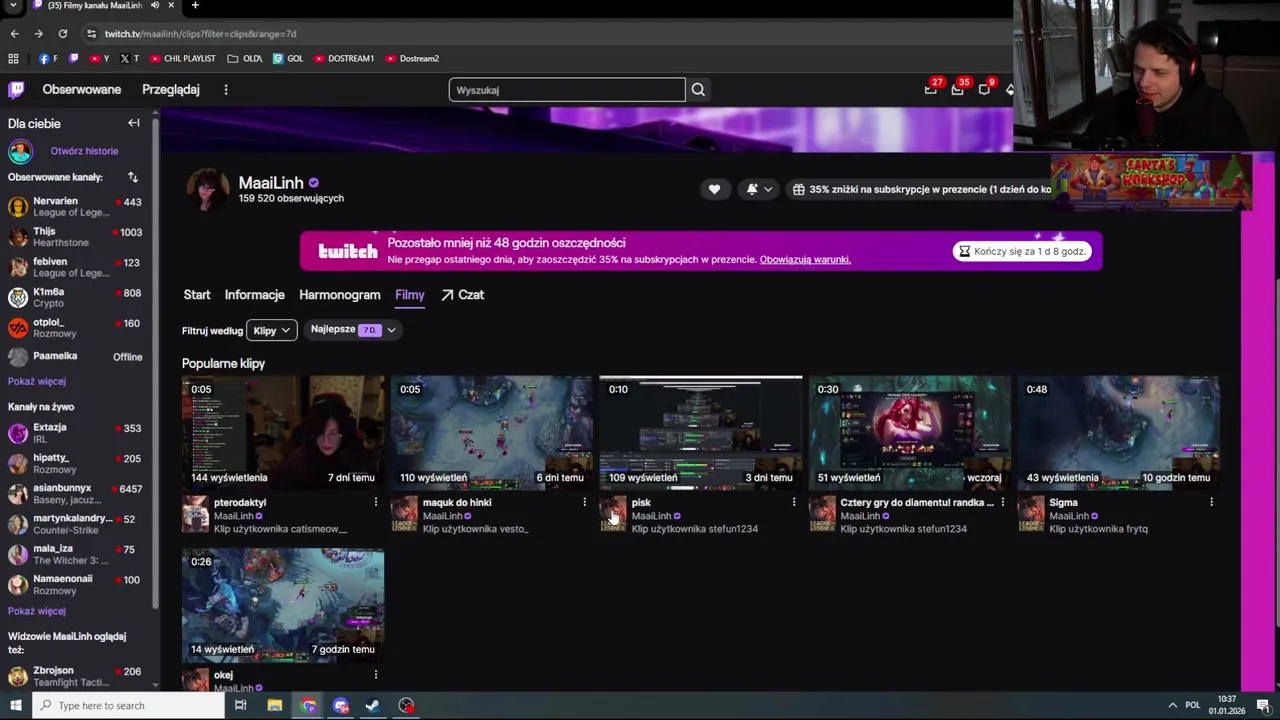Sort followed channels using arrows icon
The image size is (1280, 720).
click(x=132, y=177)
